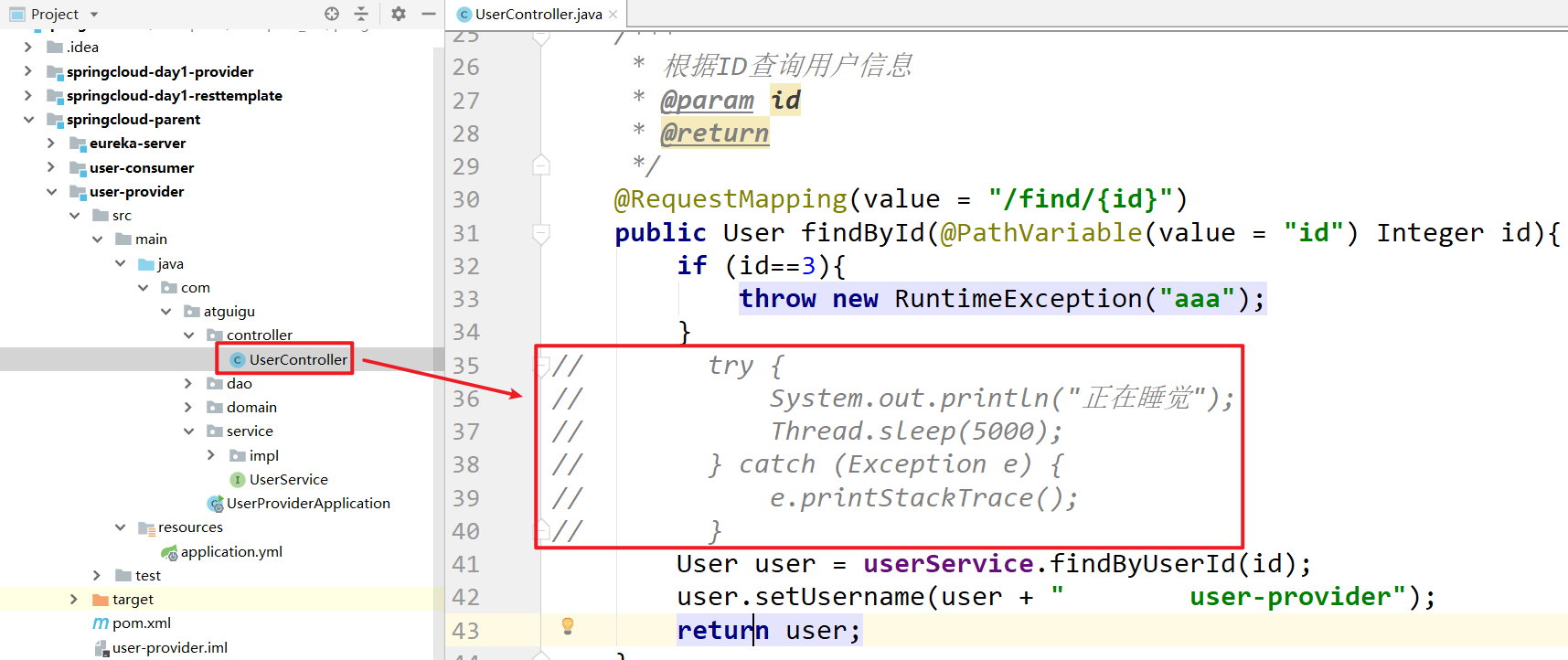Click the UserProviderApplication Spring Boot class icon
This screenshot has width=1568, height=660.
click(x=216, y=504)
